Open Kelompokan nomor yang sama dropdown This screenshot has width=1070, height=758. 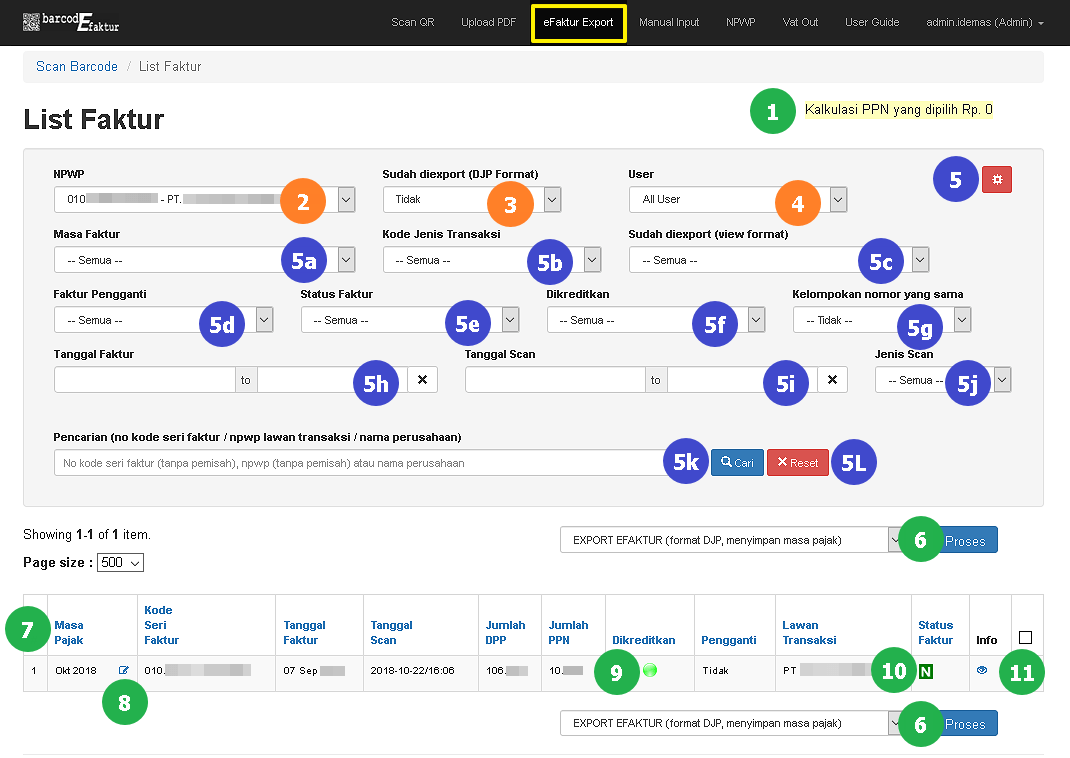pos(882,320)
